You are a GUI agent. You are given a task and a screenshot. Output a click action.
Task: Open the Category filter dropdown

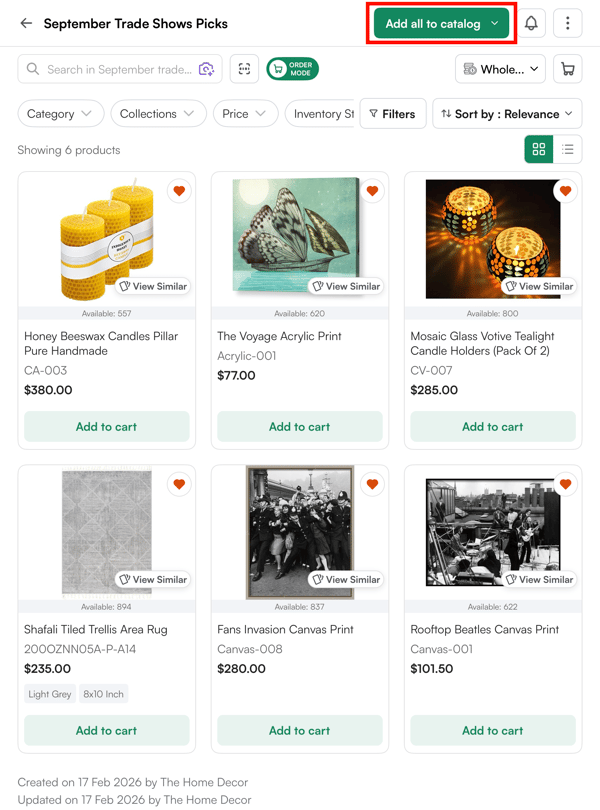coord(60,114)
